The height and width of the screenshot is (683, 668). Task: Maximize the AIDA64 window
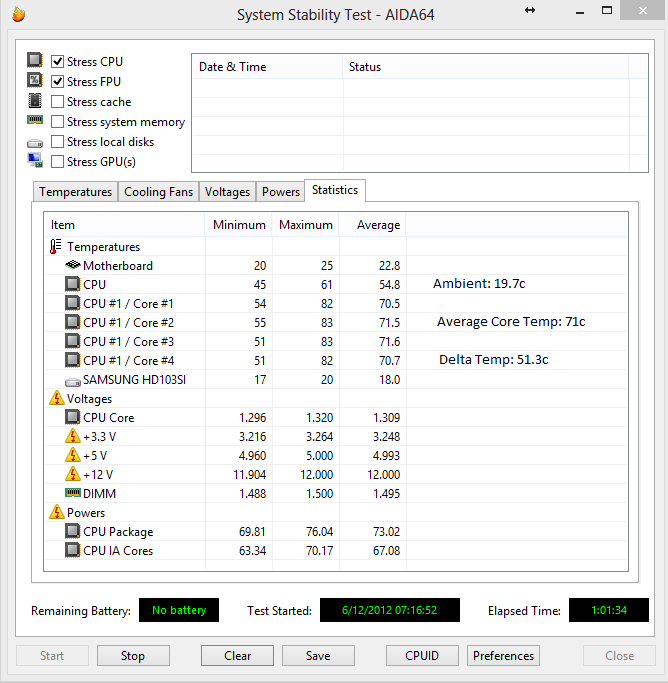[x=607, y=10]
